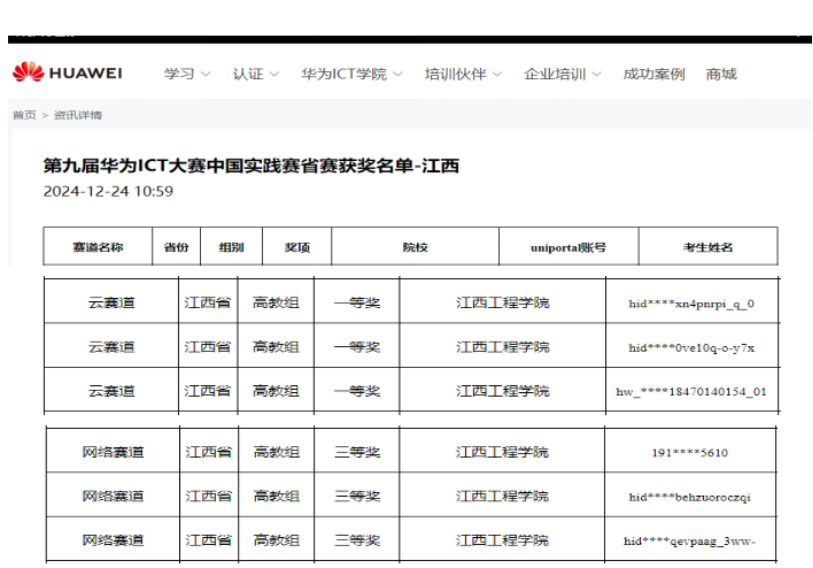This screenshot has height=568, width=813.
Task: Click the 院校 header cell
Action: coord(415,246)
